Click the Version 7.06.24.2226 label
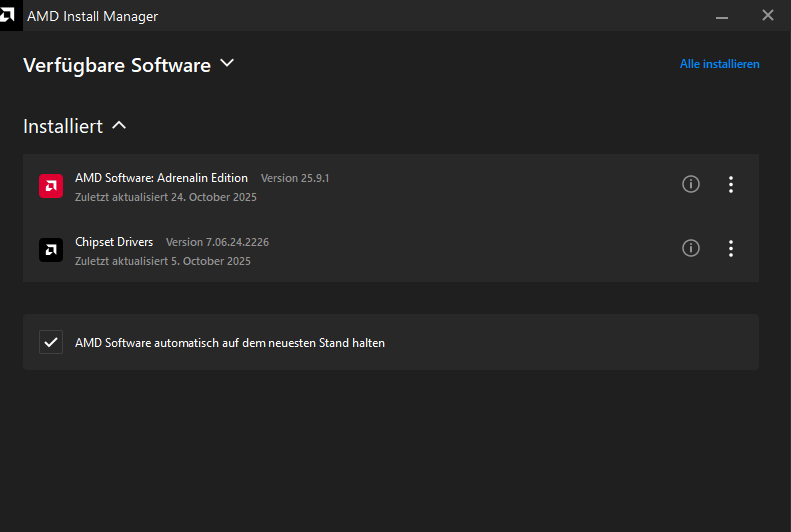791x532 pixels. point(217,243)
